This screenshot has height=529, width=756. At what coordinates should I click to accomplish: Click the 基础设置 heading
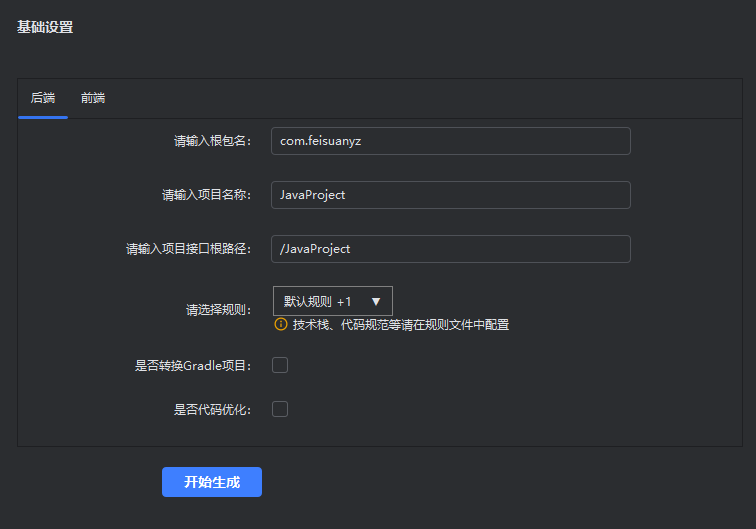[x=45, y=27]
